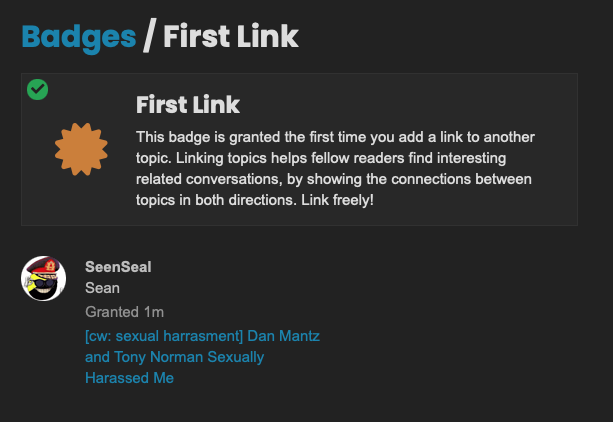The width and height of the screenshot is (613, 422).
Task: Click the slash separator in the breadcrumb
Action: 149,36
